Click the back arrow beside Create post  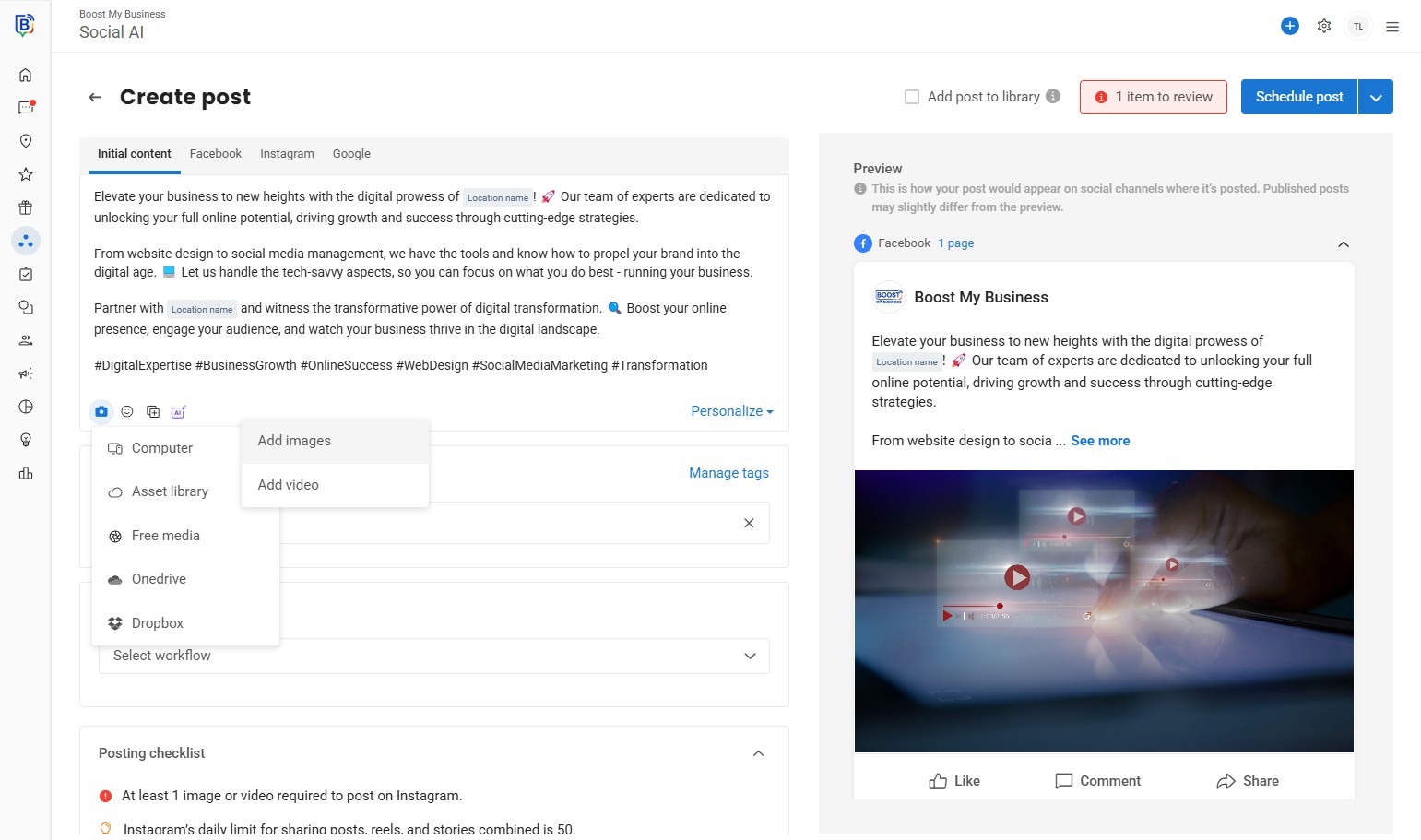click(x=95, y=97)
